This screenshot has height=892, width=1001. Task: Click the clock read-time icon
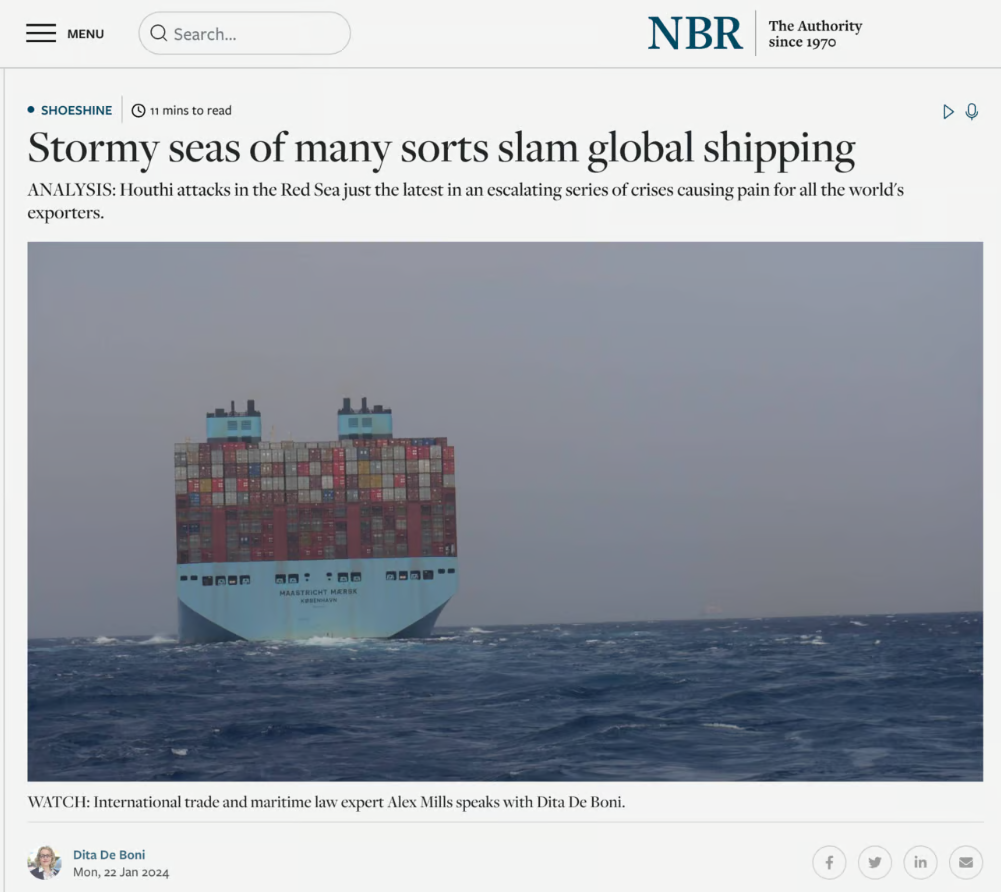click(x=138, y=110)
